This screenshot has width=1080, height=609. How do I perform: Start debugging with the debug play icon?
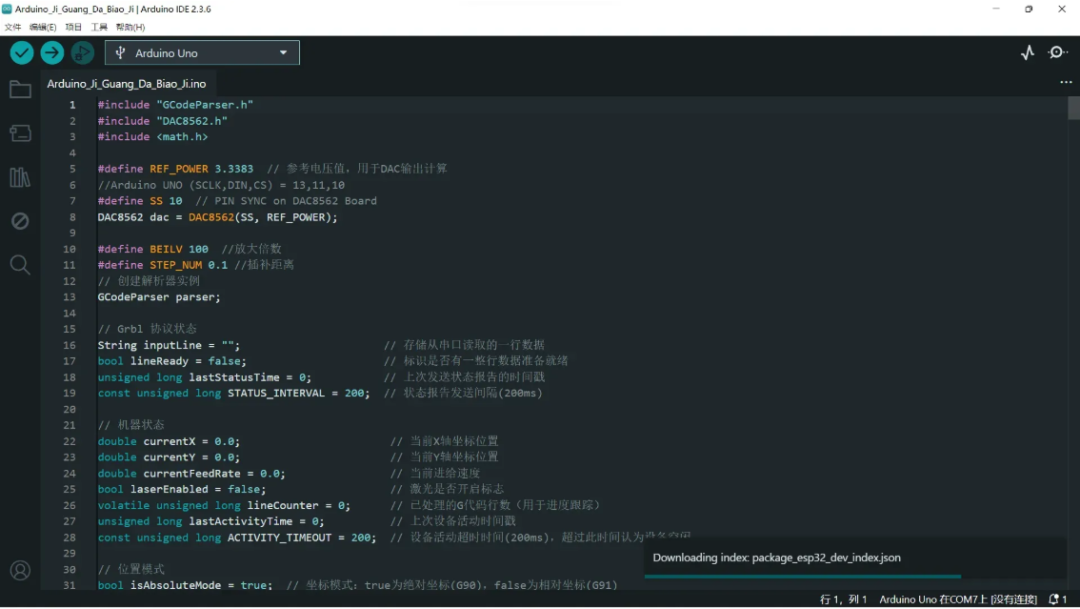pos(82,52)
